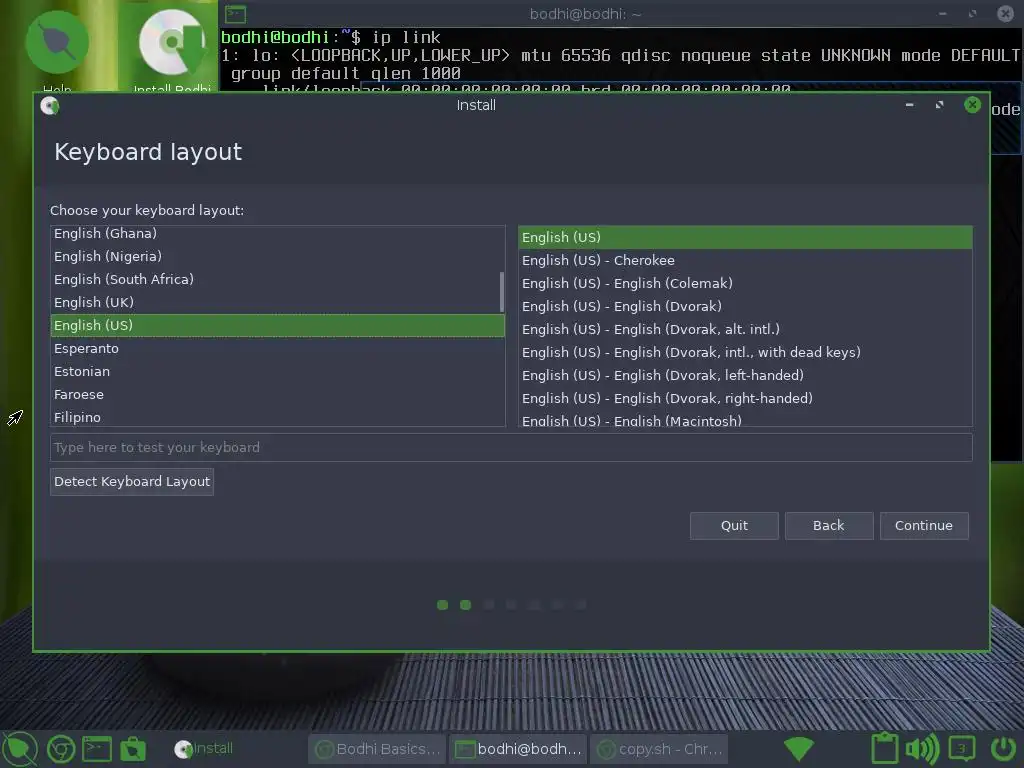The image size is (1024, 768).
Task: Select English (US) variant in right list
Action: click(745, 237)
